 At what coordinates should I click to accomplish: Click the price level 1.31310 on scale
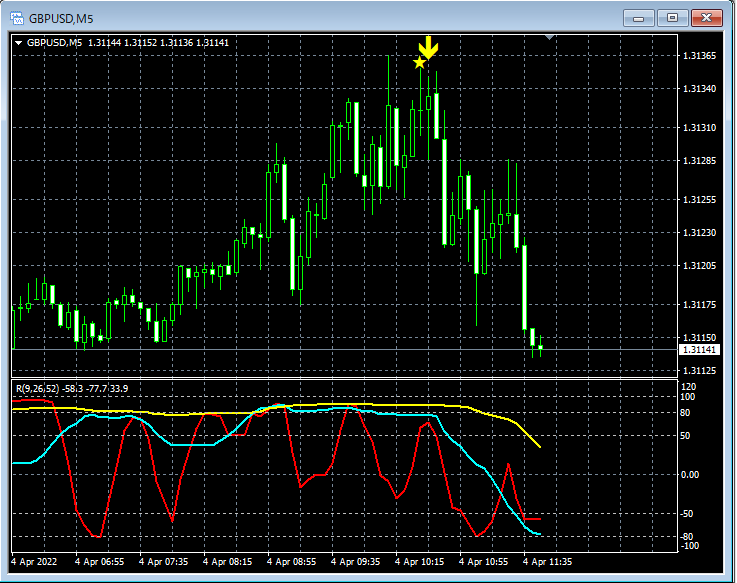699,128
